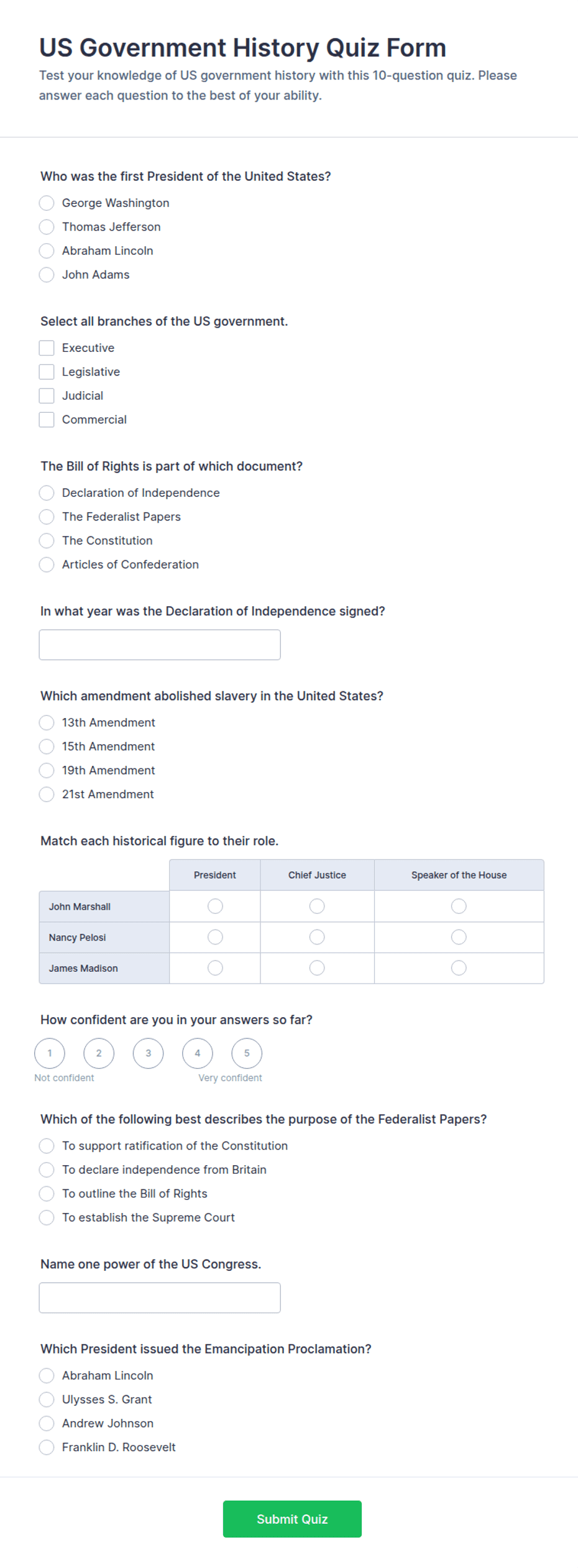Click the Declaration year input field
Screen dimensions: 578x1568
click(160, 645)
